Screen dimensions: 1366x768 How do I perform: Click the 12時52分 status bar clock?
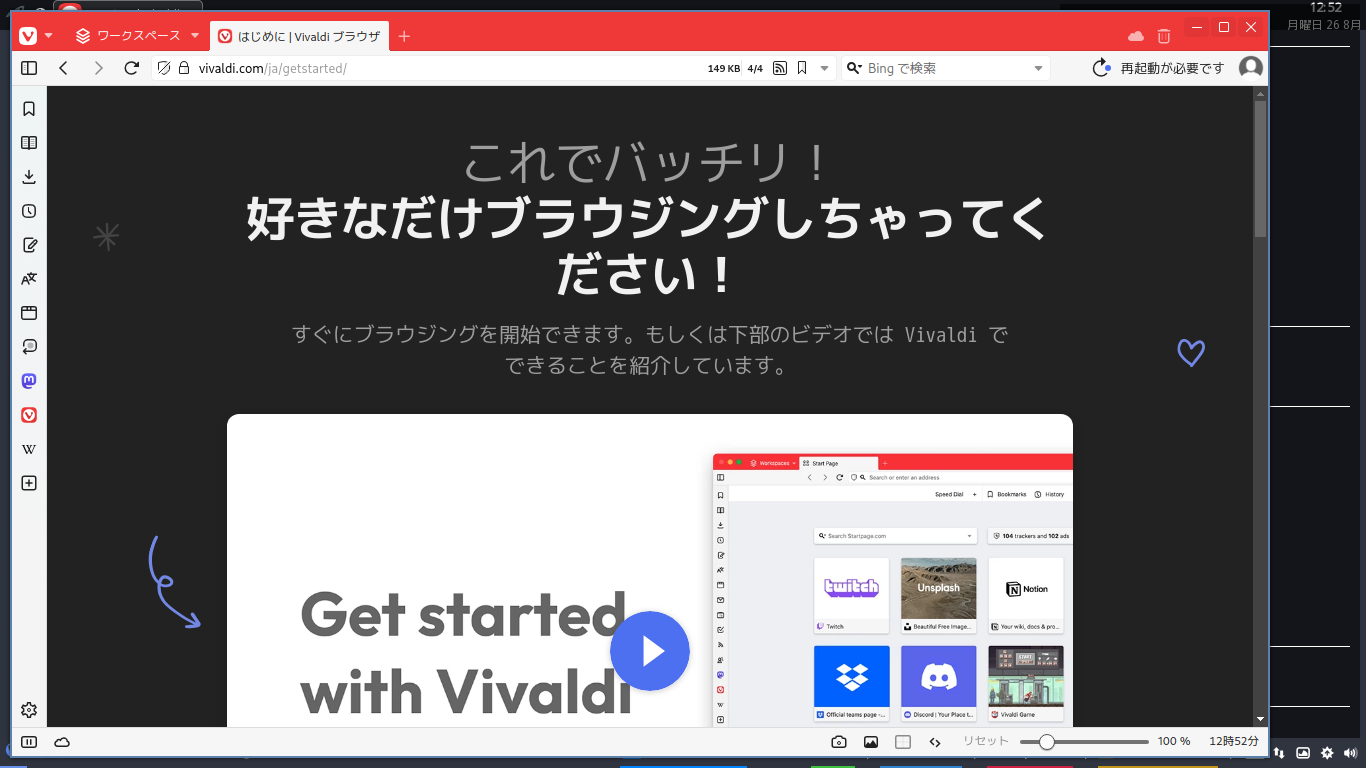click(x=1234, y=742)
